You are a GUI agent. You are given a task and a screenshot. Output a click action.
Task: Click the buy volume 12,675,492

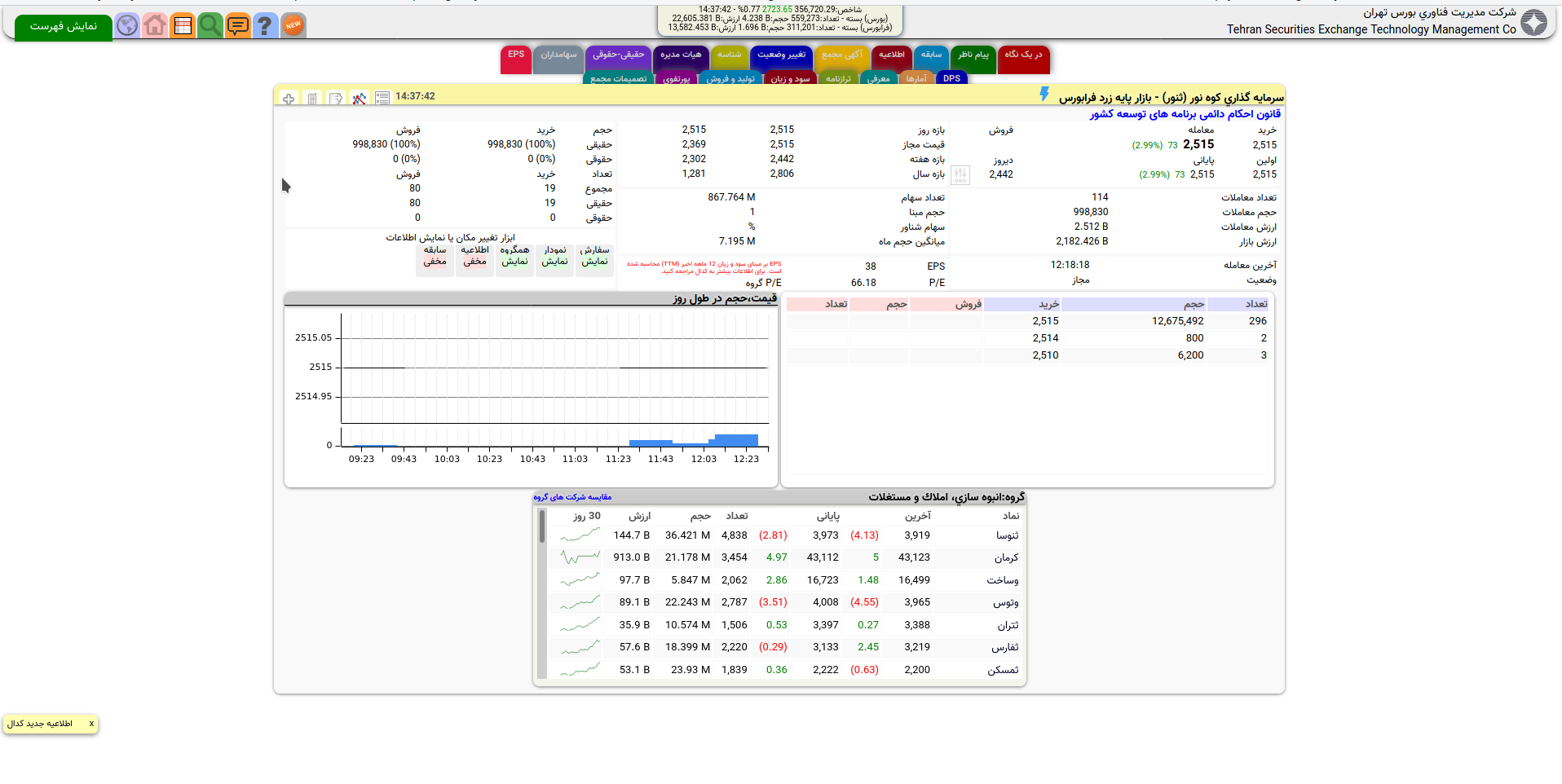coord(1177,321)
